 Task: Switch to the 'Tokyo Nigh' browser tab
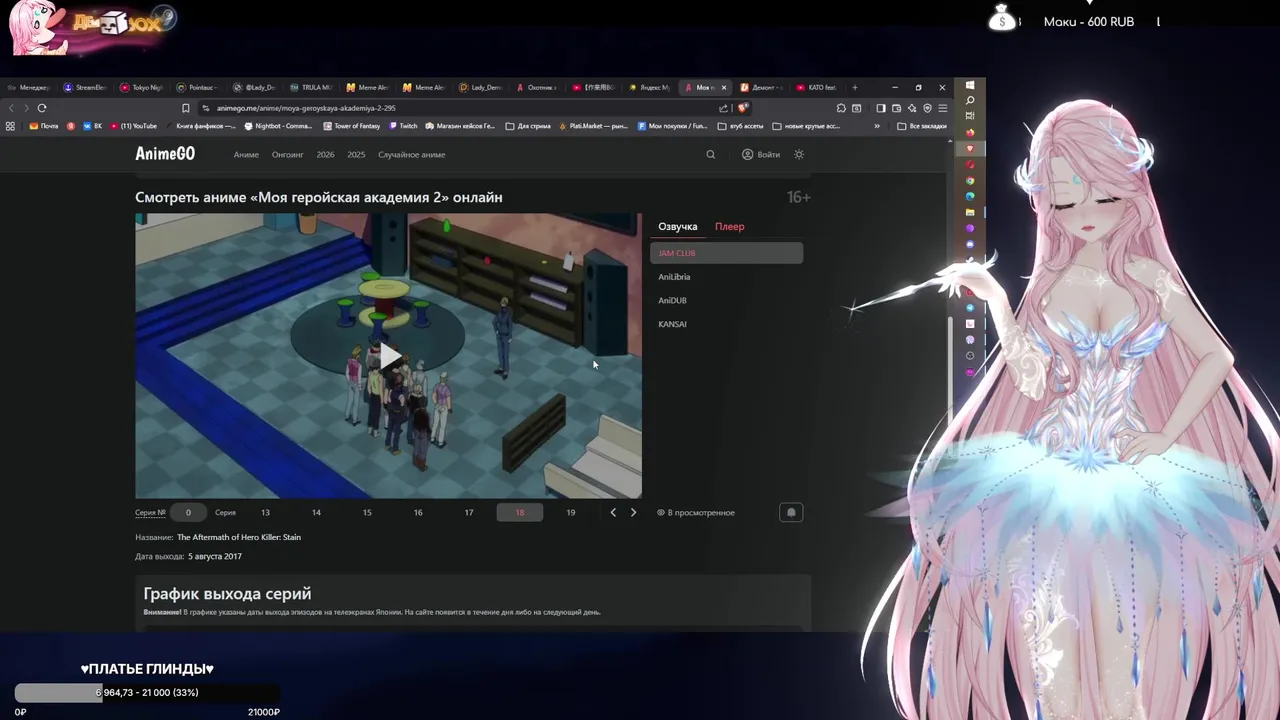coord(141,88)
